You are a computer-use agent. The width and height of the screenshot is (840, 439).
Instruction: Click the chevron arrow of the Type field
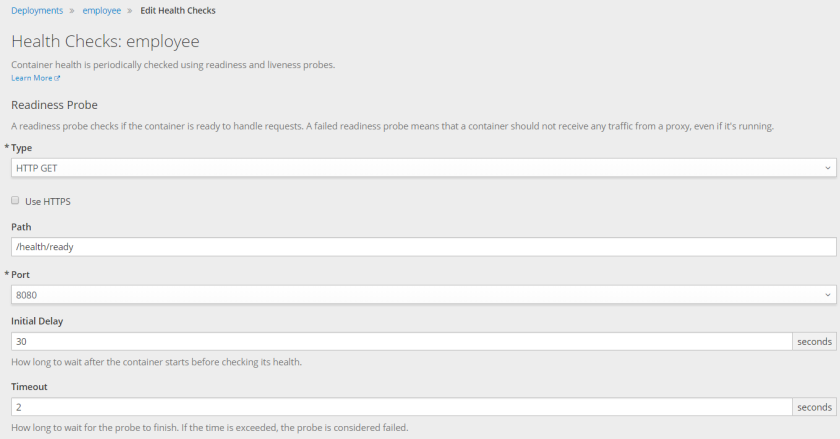[828, 168]
